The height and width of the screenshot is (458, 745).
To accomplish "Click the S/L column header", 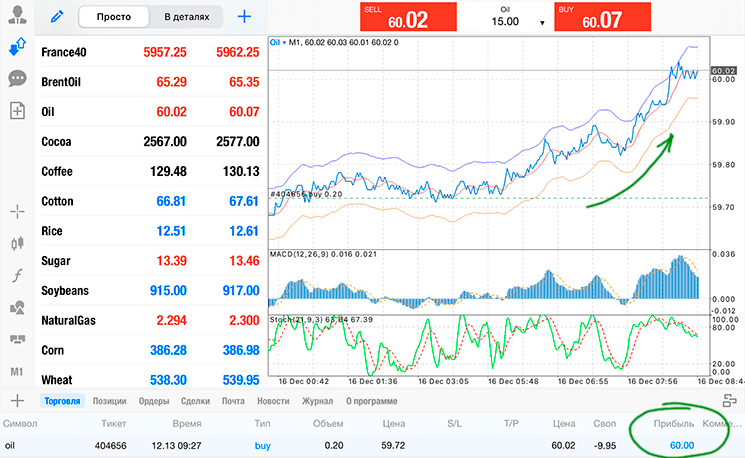I will (454, 423).
